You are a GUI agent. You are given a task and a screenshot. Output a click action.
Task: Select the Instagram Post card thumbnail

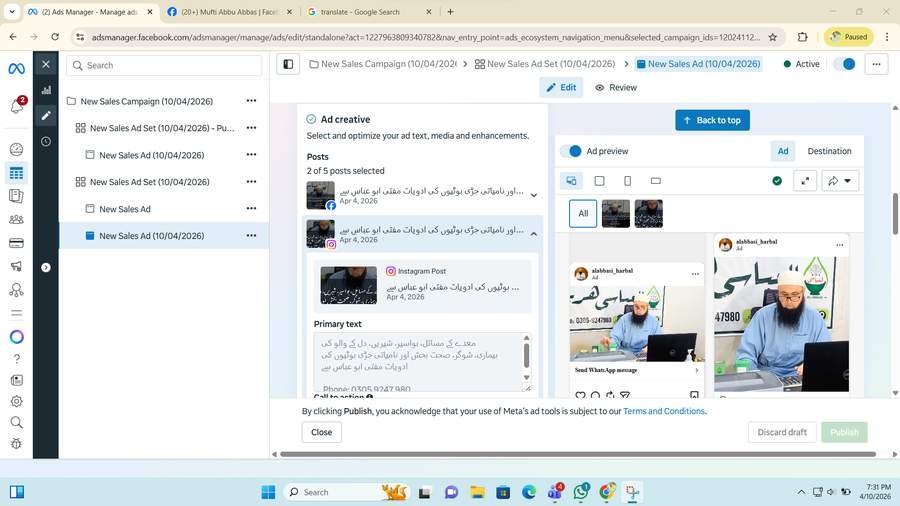click(348, 285)
